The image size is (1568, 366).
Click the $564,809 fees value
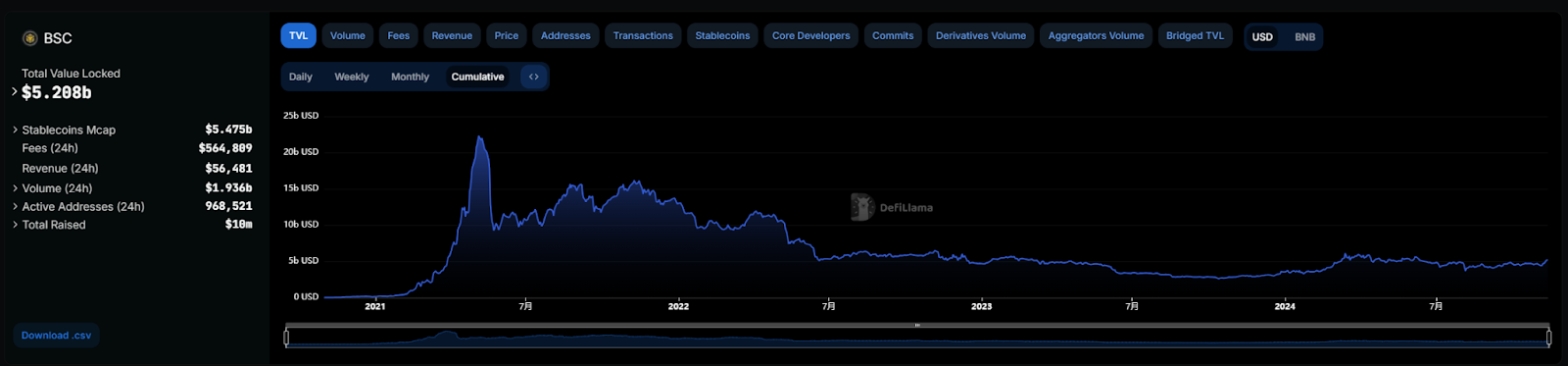[x=225, y=148]
